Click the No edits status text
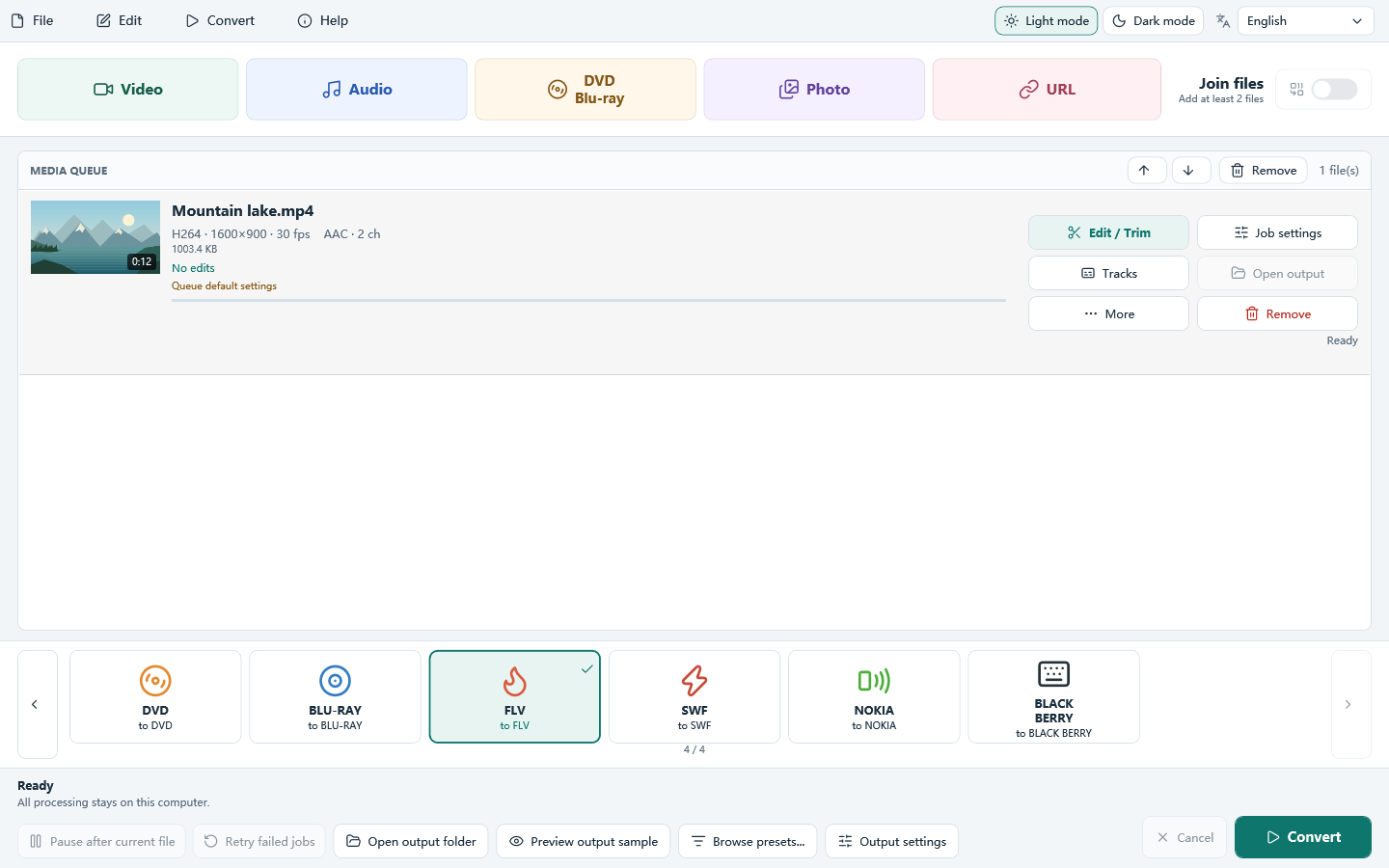Viewport: 1389px width, 868px height. coord(193,268)
